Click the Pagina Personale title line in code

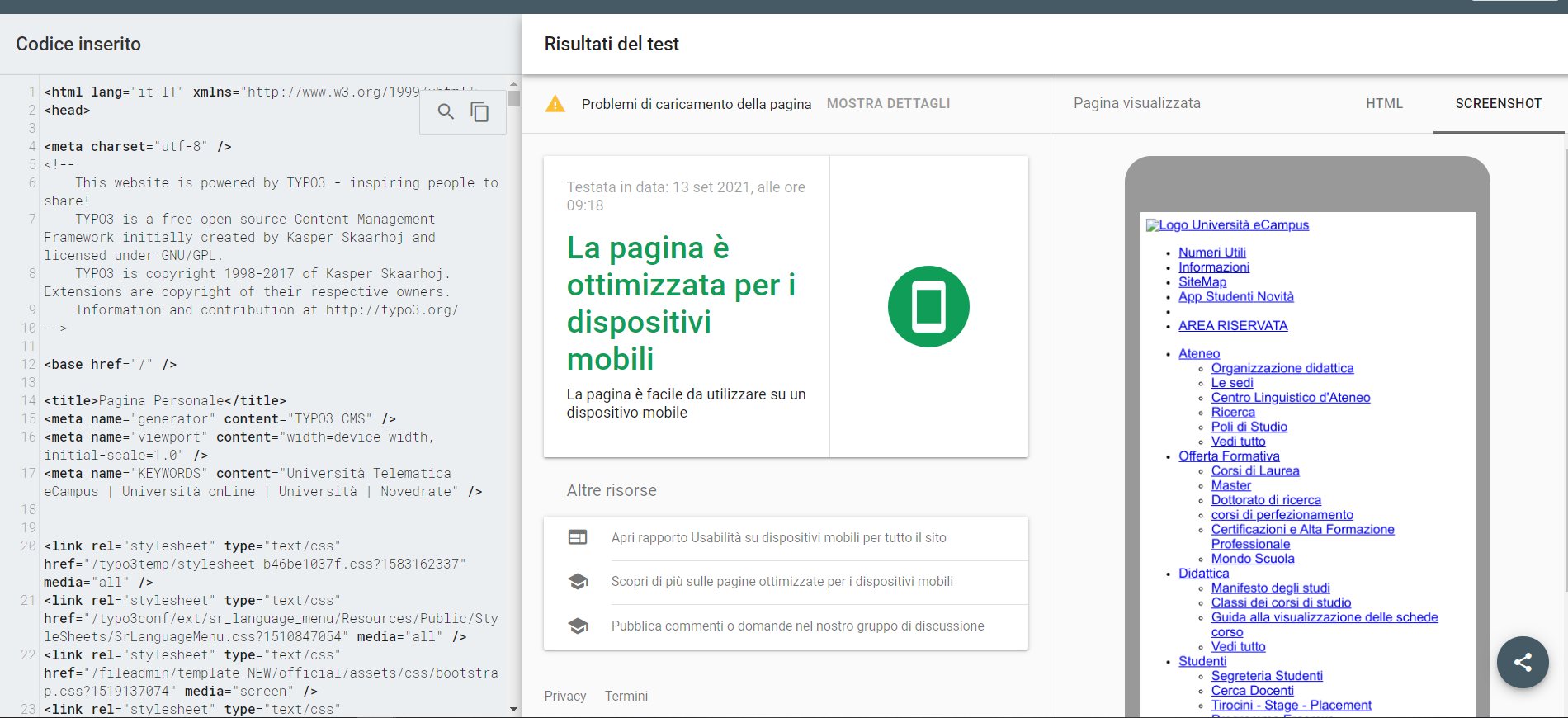tap(165, 401)
